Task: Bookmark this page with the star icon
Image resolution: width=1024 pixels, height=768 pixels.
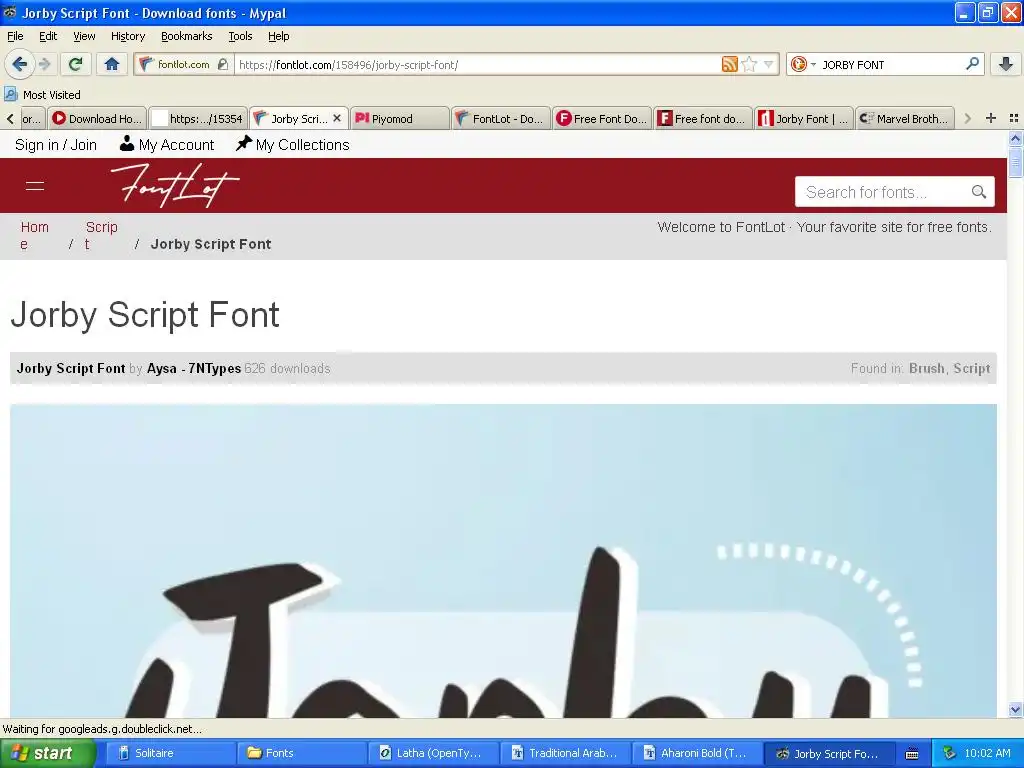Action: tap(750, 64)
